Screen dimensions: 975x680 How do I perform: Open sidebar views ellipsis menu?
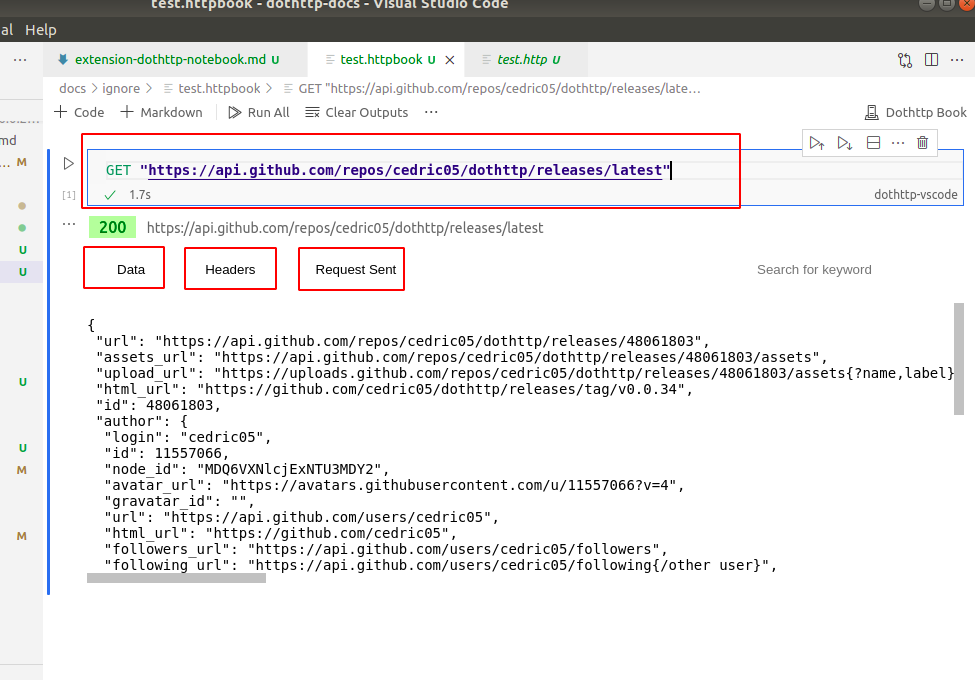[x=20, y=60]
